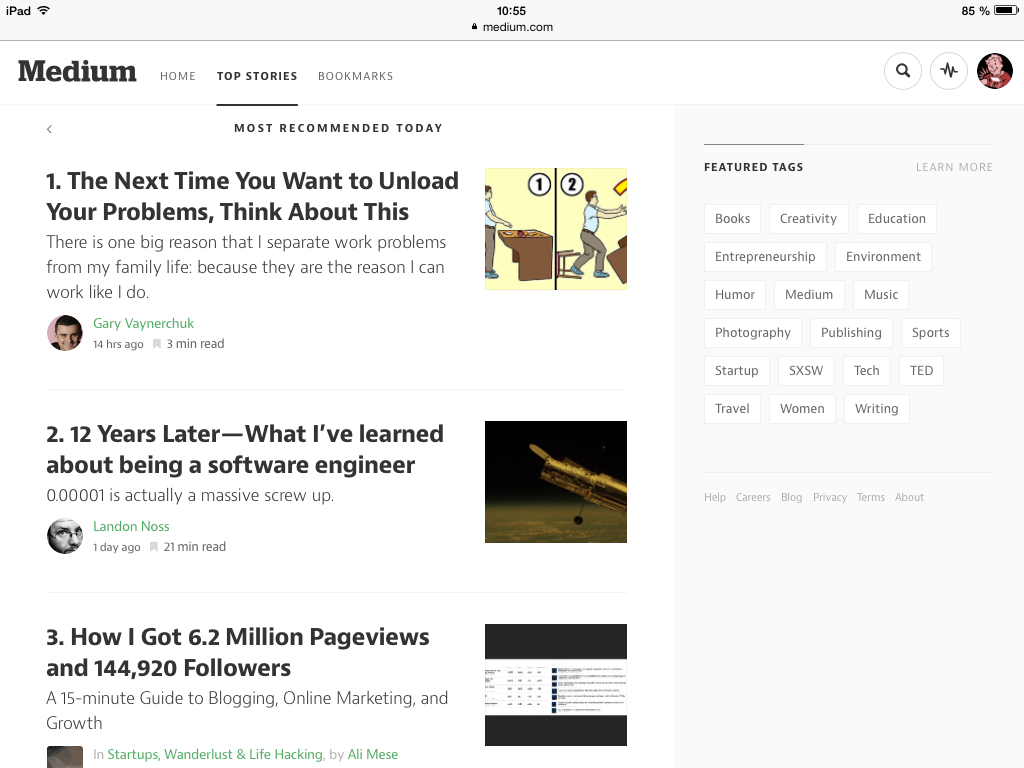Select the Photography tag
Viewport: 1024px width, 768px height.
point(752,333)
